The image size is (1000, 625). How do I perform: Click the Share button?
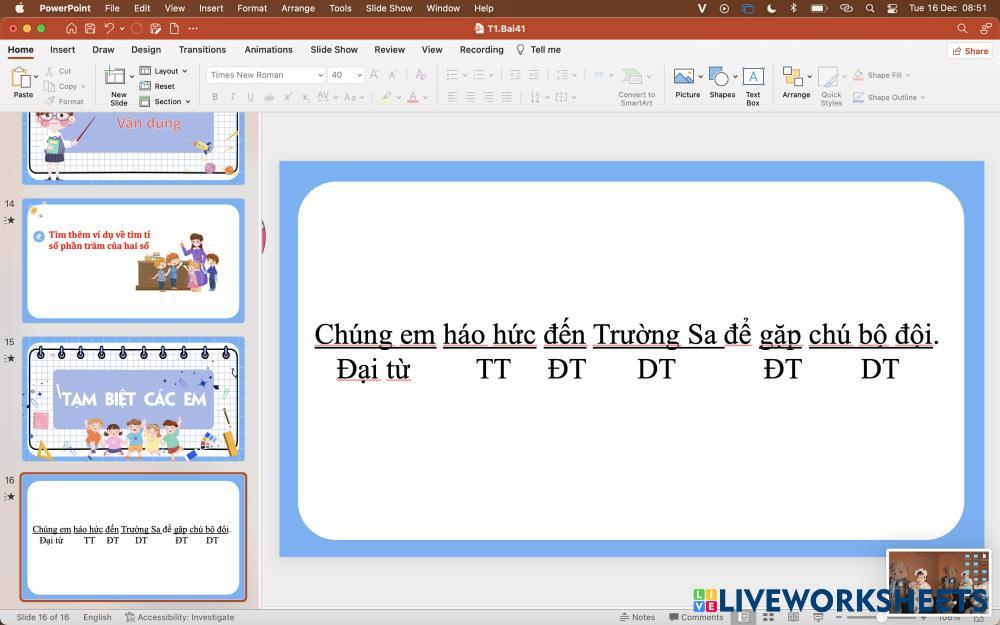(x=969, y=51)
